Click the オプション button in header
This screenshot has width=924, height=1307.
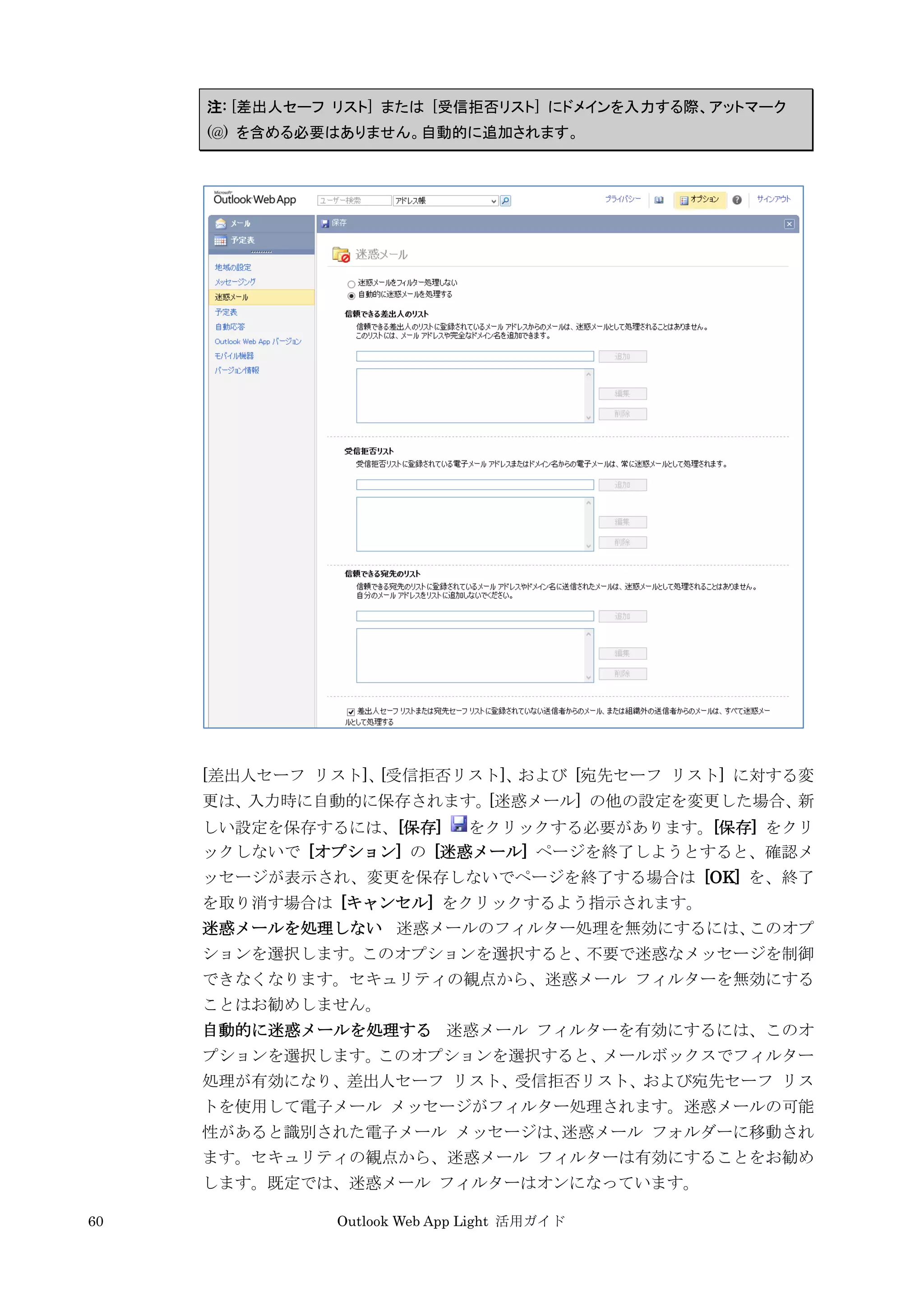coord(700,200)
